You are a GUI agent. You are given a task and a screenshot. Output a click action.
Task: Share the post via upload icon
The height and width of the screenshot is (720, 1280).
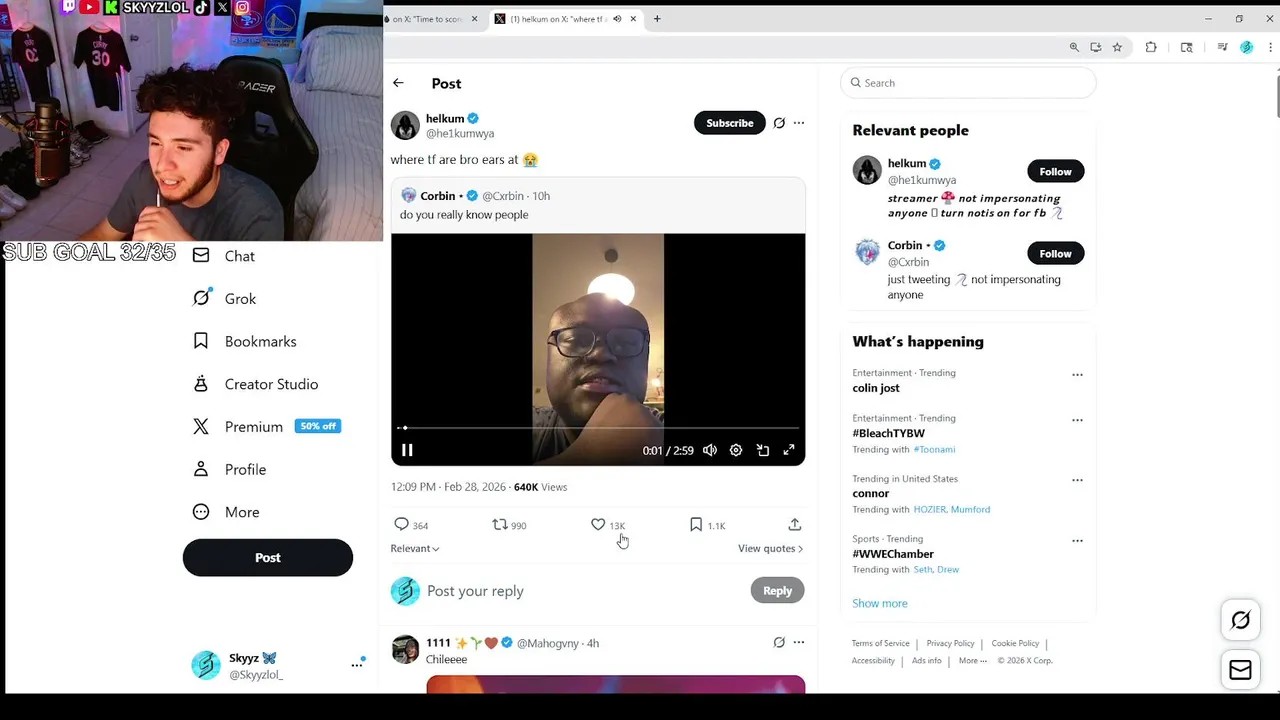pyautogui.click(x=795, y=525)
